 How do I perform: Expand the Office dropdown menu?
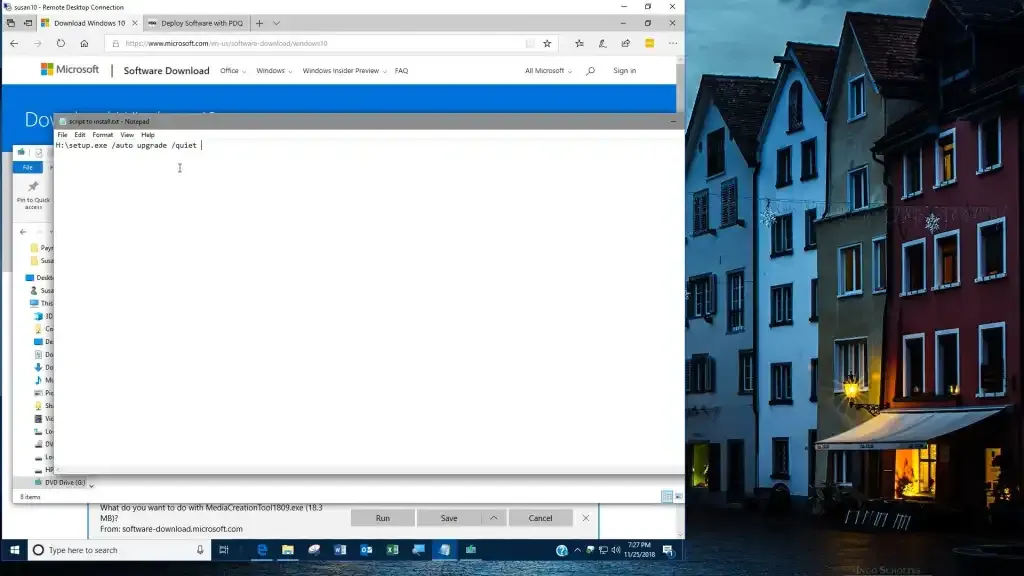[x=233, y=71]
